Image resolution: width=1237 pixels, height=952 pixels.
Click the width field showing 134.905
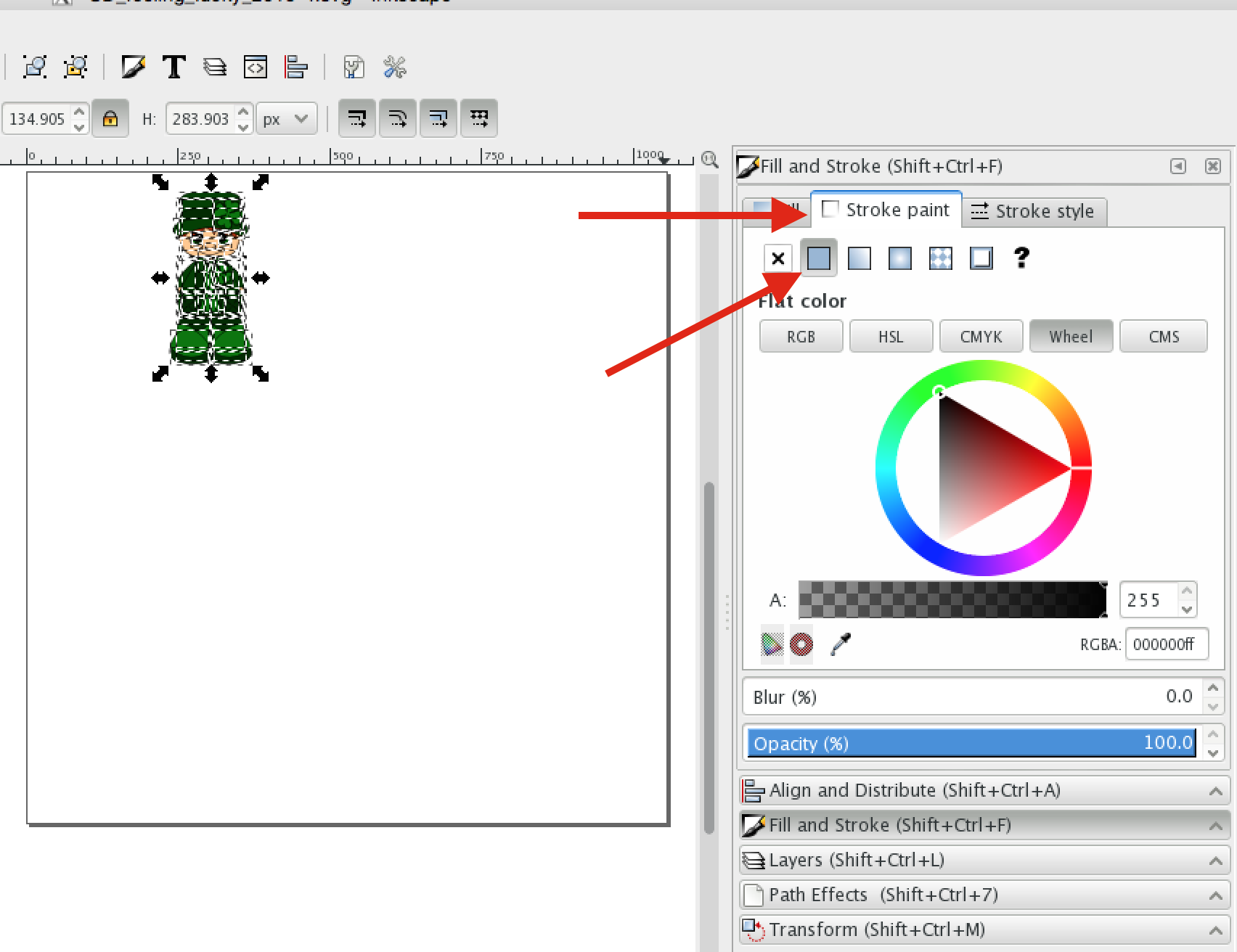point(38,118)
